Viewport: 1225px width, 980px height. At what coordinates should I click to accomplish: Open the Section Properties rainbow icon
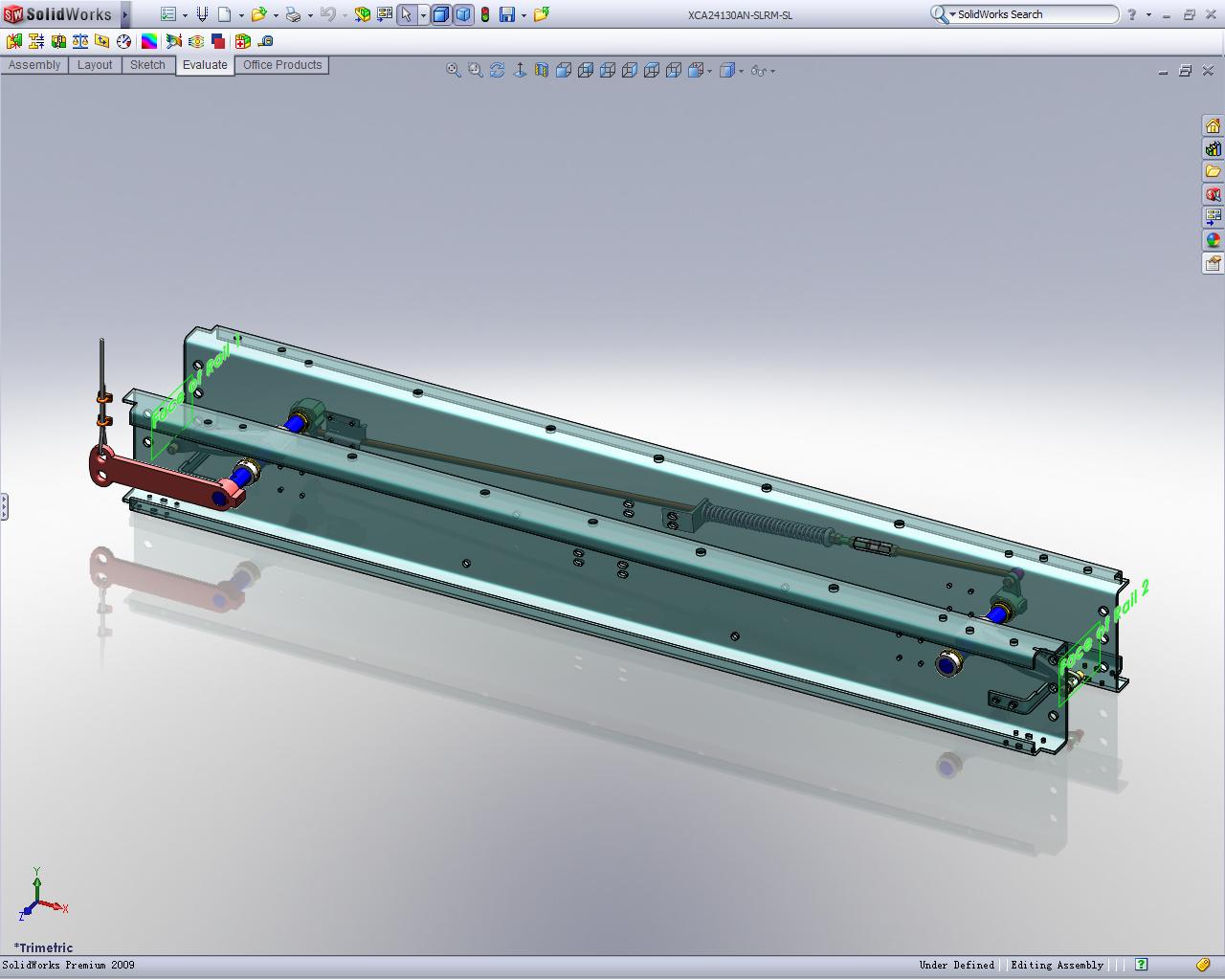pyautogui.click(x=149, y=41)
